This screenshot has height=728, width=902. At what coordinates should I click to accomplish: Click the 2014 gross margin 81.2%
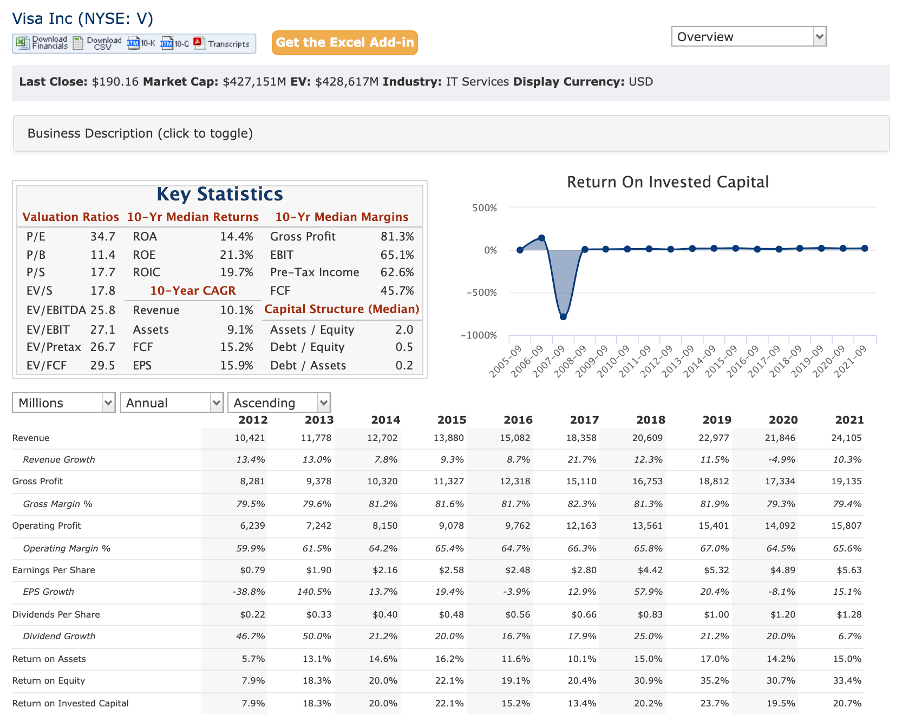383,504
